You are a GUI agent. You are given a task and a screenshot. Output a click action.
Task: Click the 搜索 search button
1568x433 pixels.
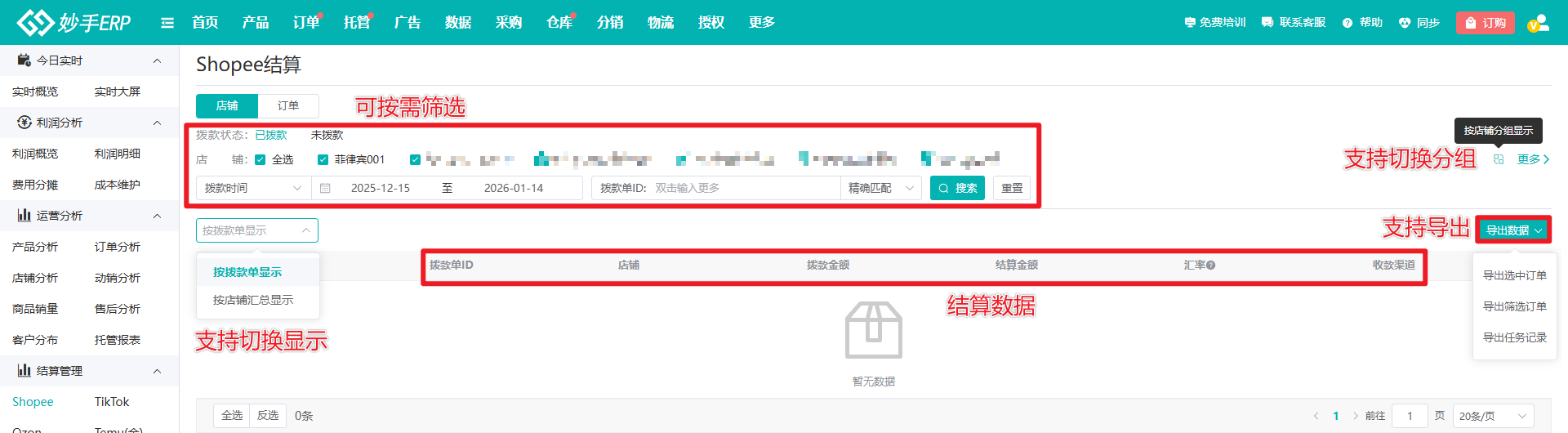tap(957, 188)
